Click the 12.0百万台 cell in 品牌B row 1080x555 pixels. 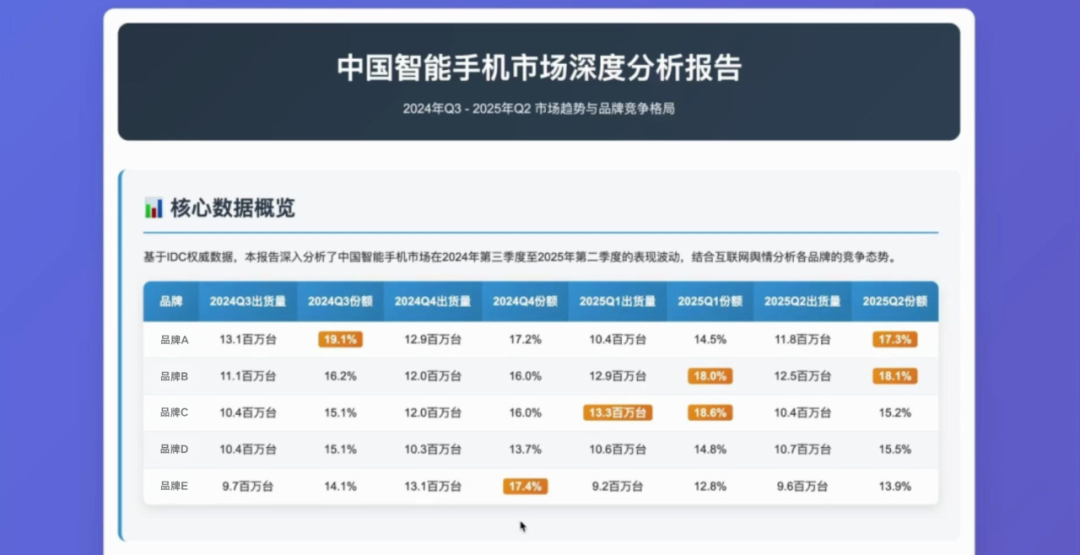coord(433,376)
